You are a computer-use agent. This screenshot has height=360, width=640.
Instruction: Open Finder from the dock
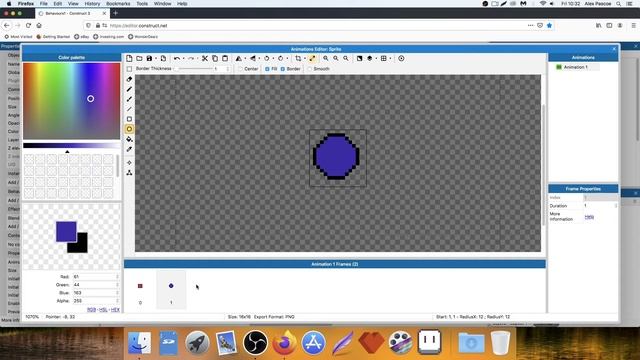pos(140,342)
